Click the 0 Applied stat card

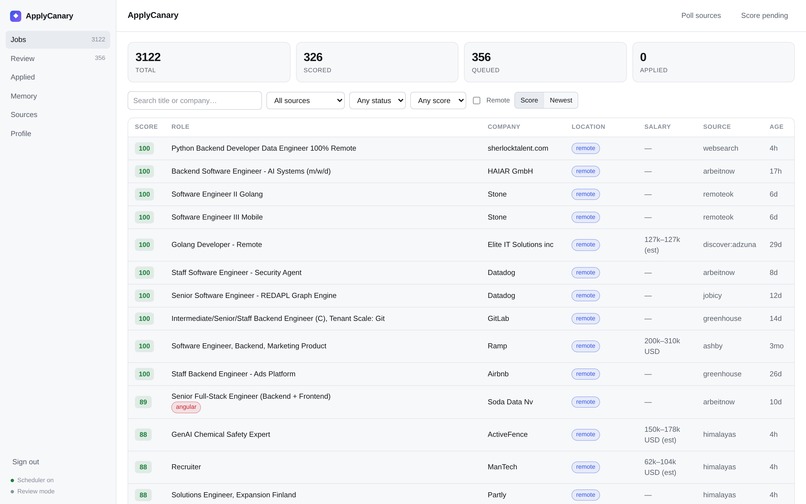(x=713, y=62)
